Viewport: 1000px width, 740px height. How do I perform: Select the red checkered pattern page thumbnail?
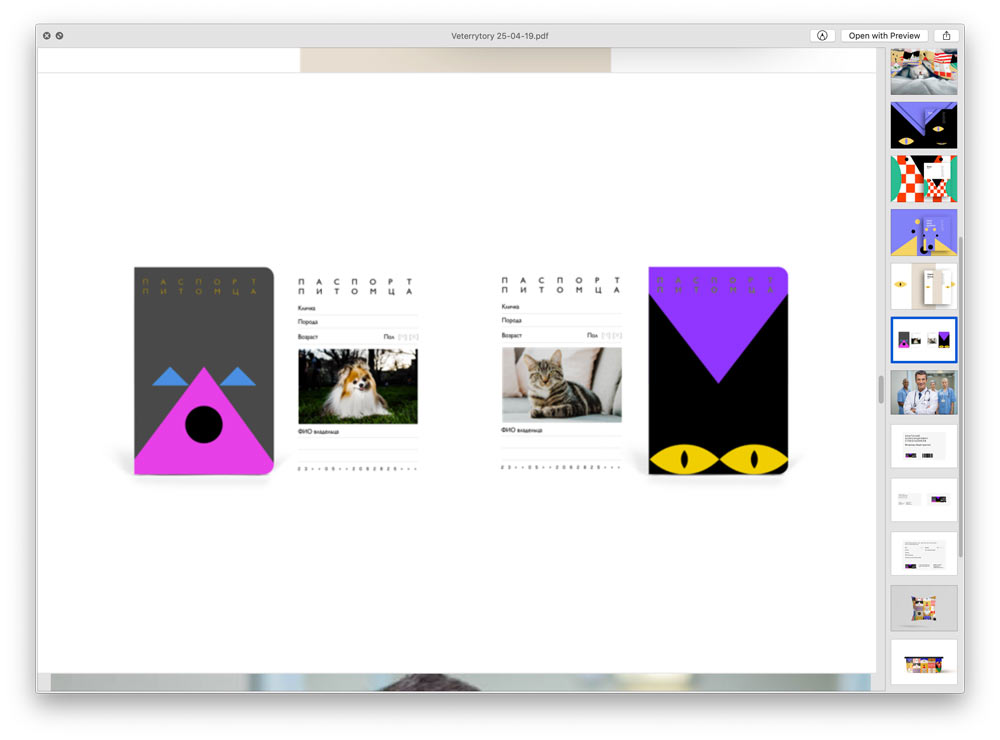click(923, 179)
